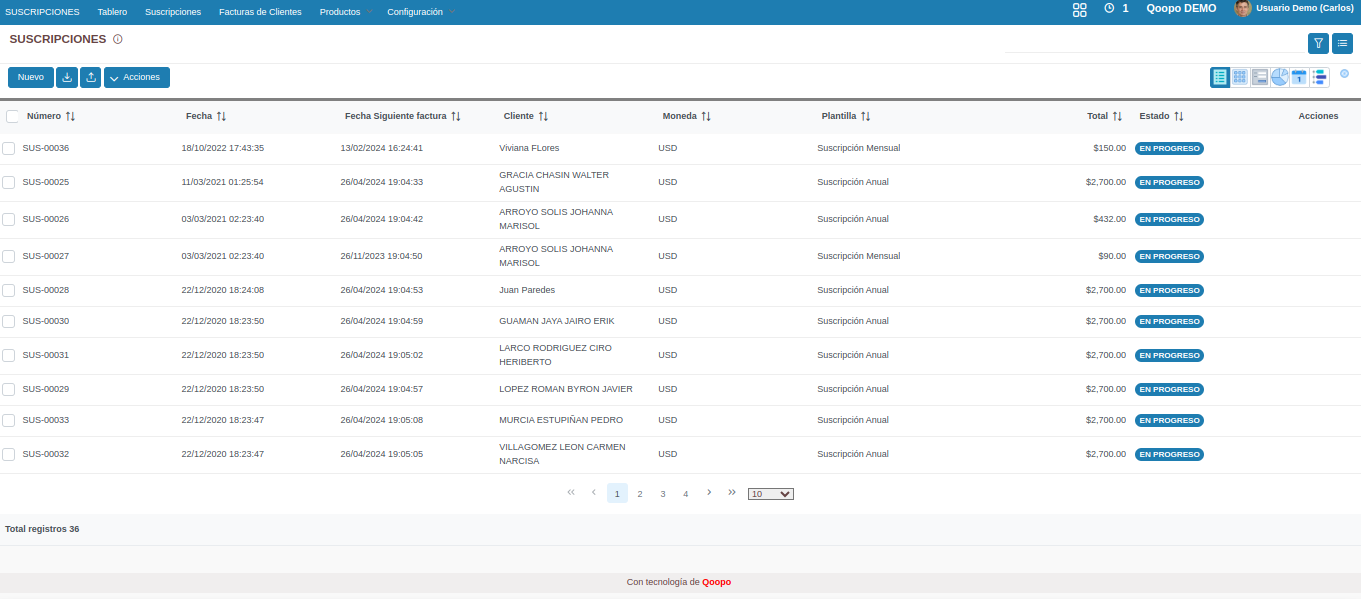This screenshot has width=1361, height=599.
Task: Select all rows with header checkbox
Action: click(x=13, y=116)
